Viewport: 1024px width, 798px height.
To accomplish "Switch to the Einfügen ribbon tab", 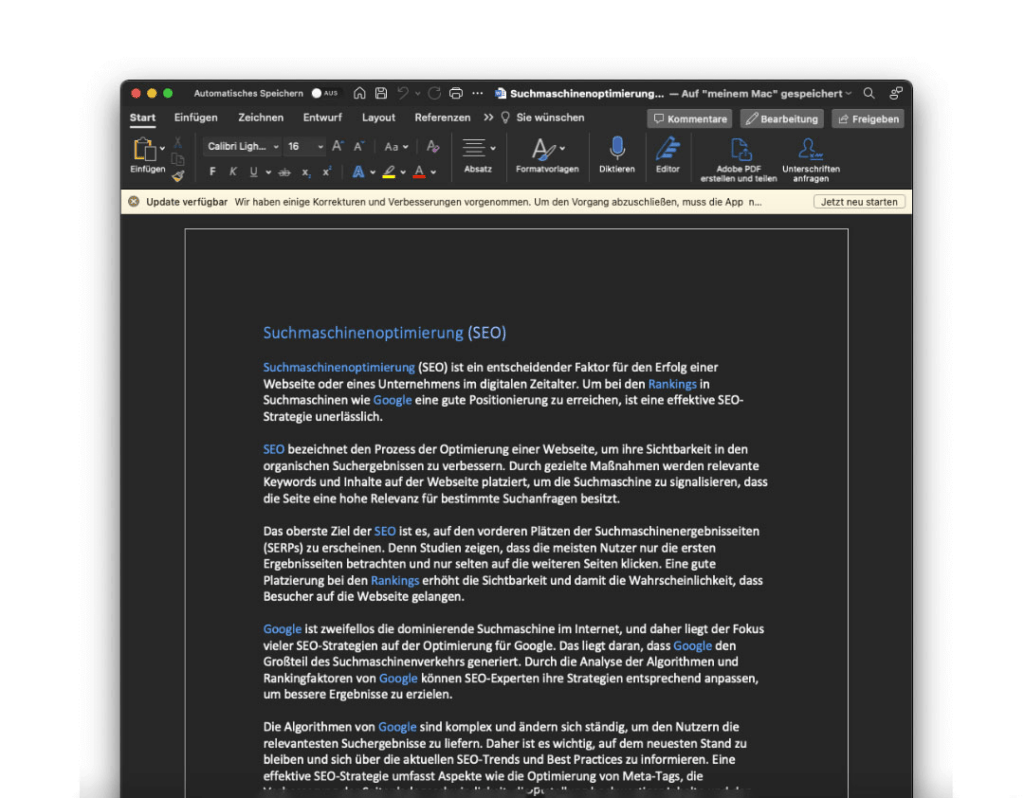I will coord(196,117).
